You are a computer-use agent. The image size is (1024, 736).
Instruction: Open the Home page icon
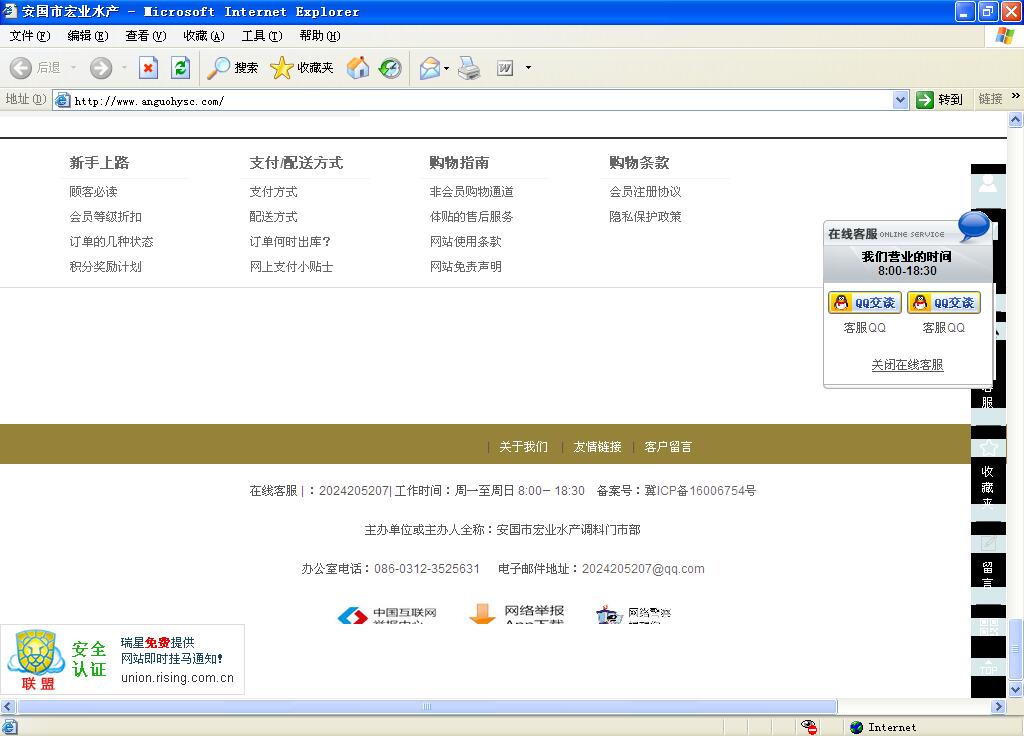357,68
